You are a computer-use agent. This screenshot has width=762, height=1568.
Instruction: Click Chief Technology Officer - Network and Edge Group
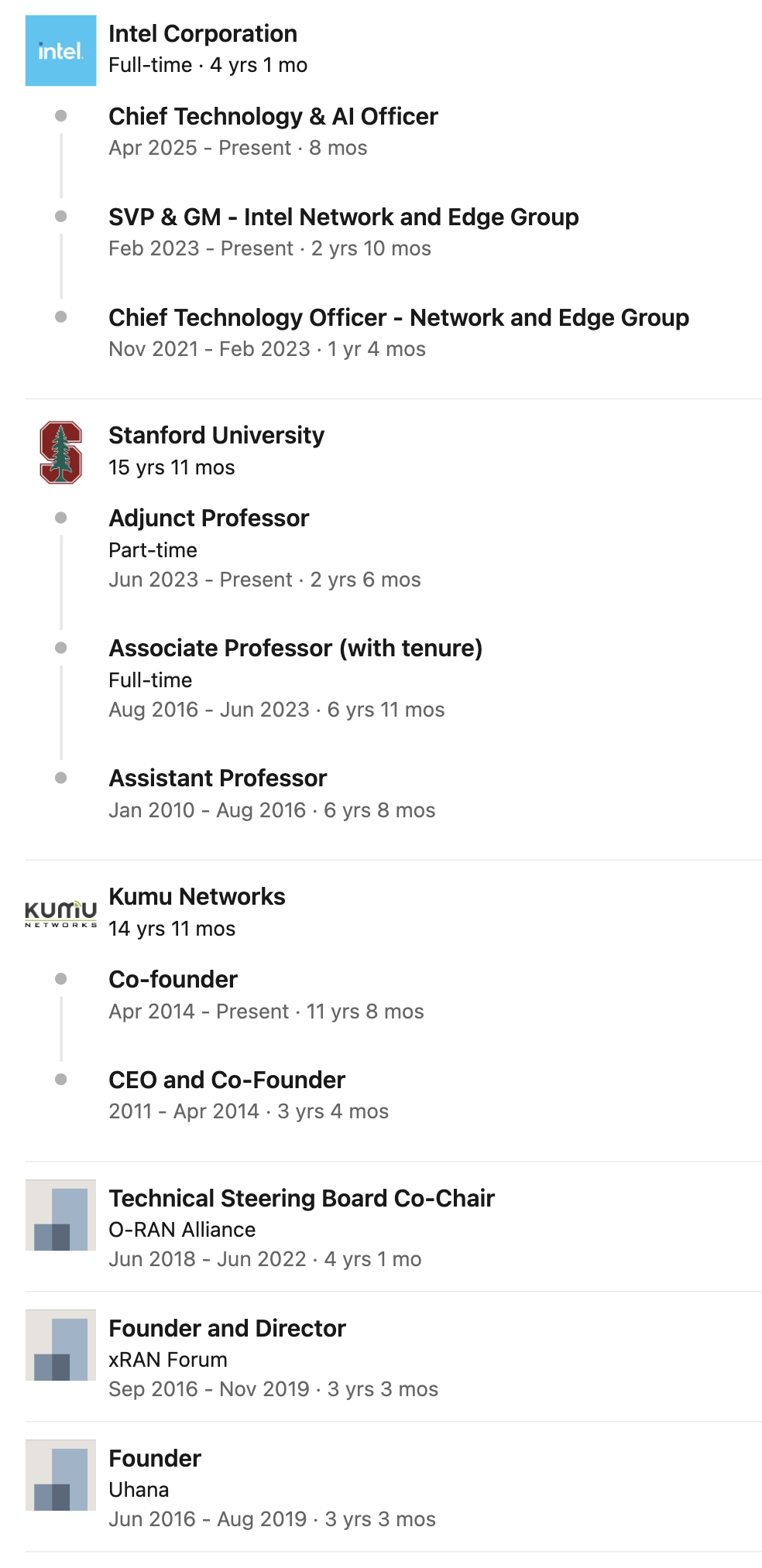(x=398, y=318)
